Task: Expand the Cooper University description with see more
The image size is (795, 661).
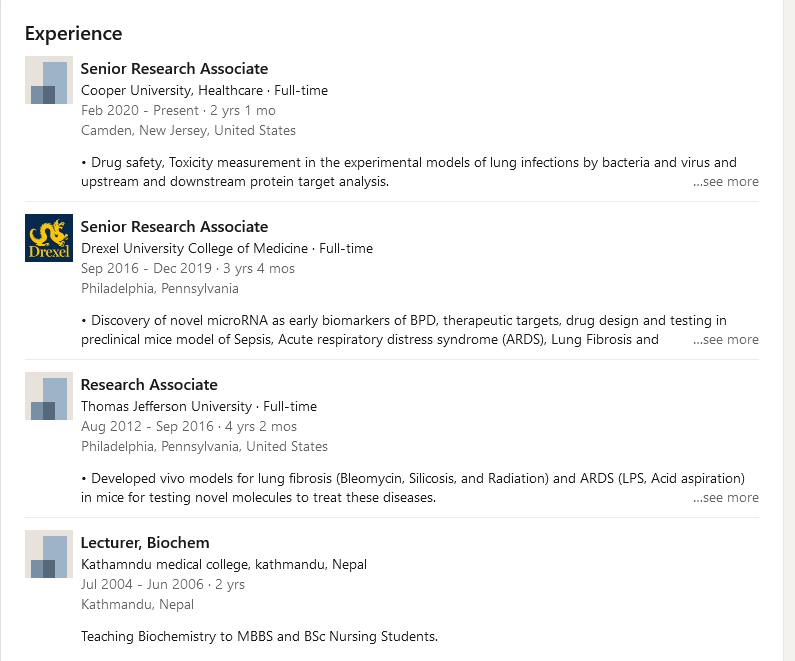Action: click(x=726, y=182)
